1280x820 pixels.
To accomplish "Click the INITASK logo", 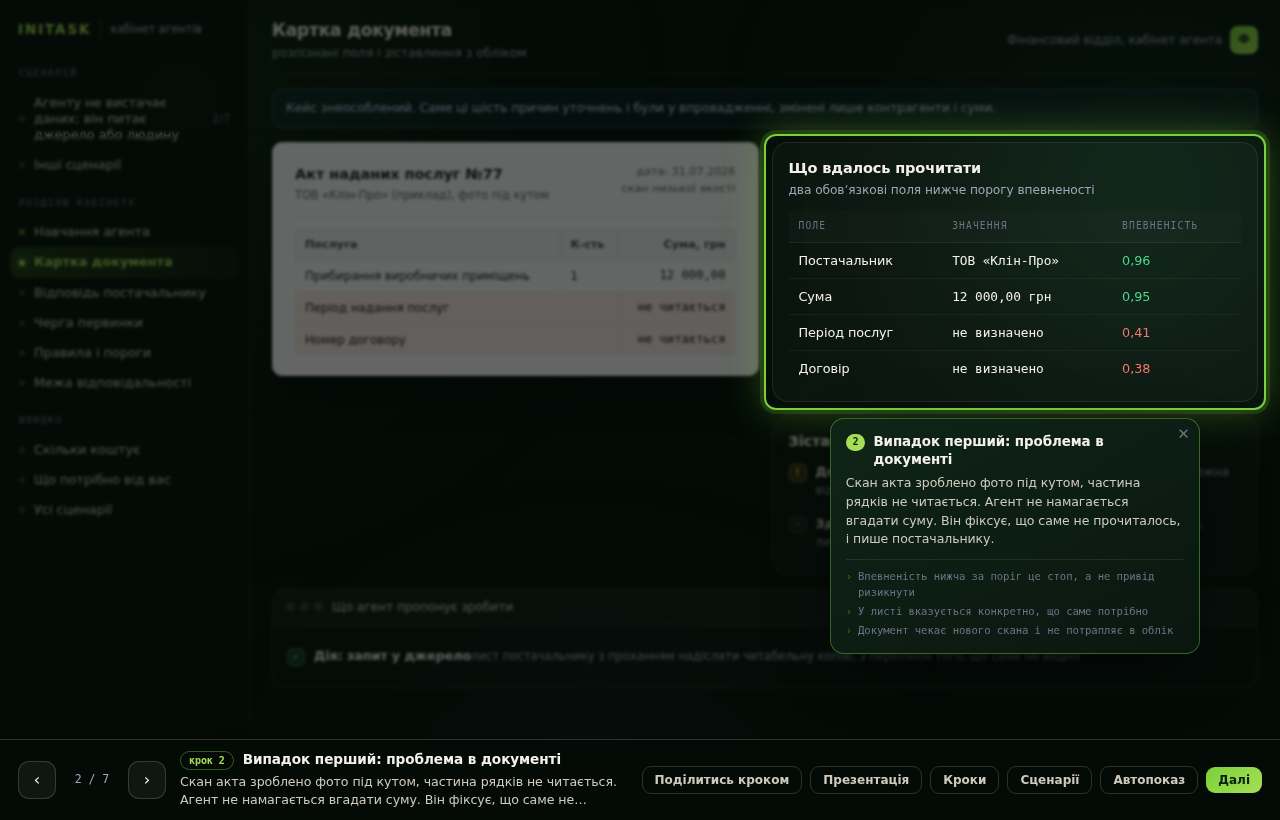I will [54, 29].
